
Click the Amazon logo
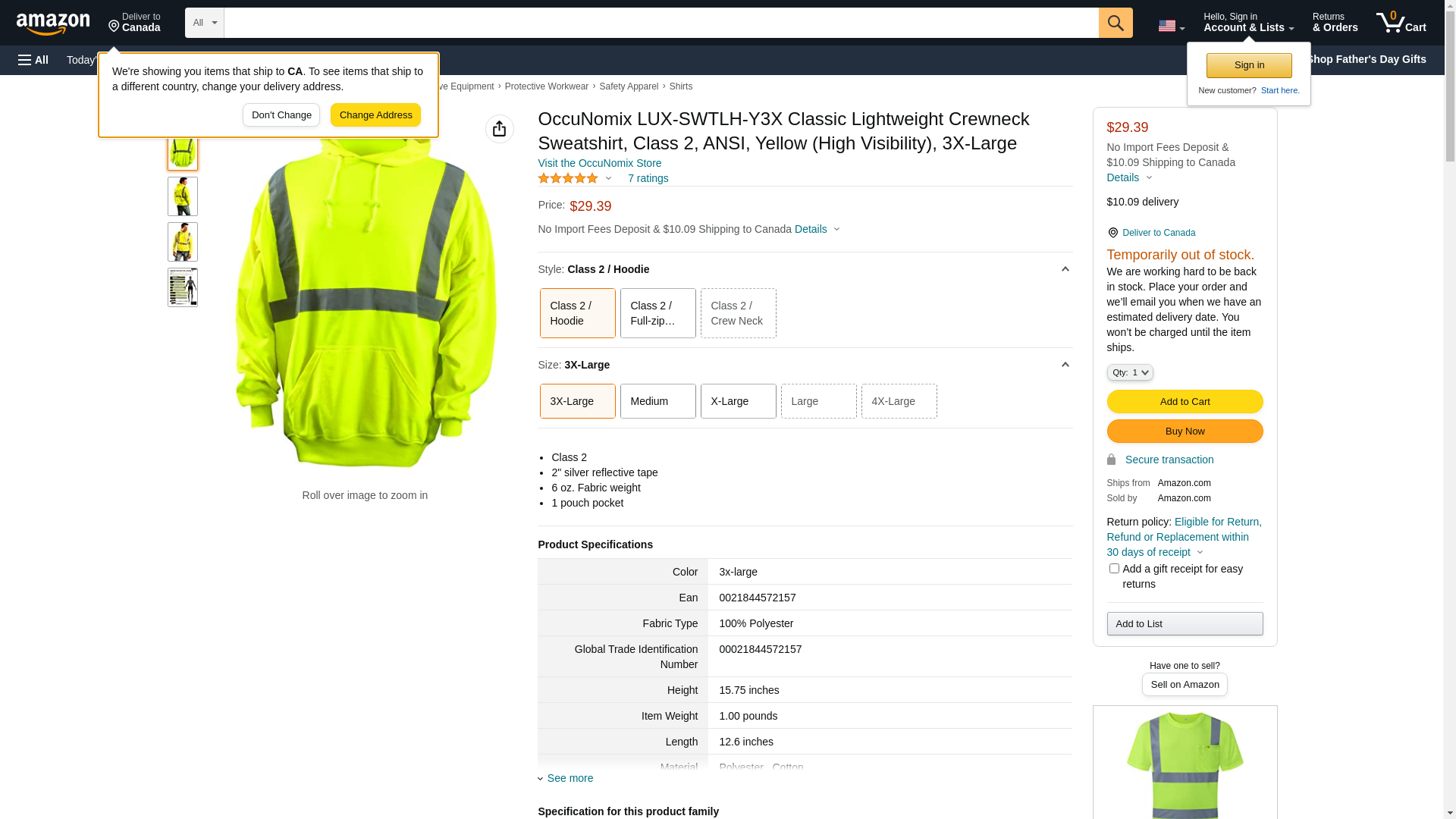tap(53, 24)
